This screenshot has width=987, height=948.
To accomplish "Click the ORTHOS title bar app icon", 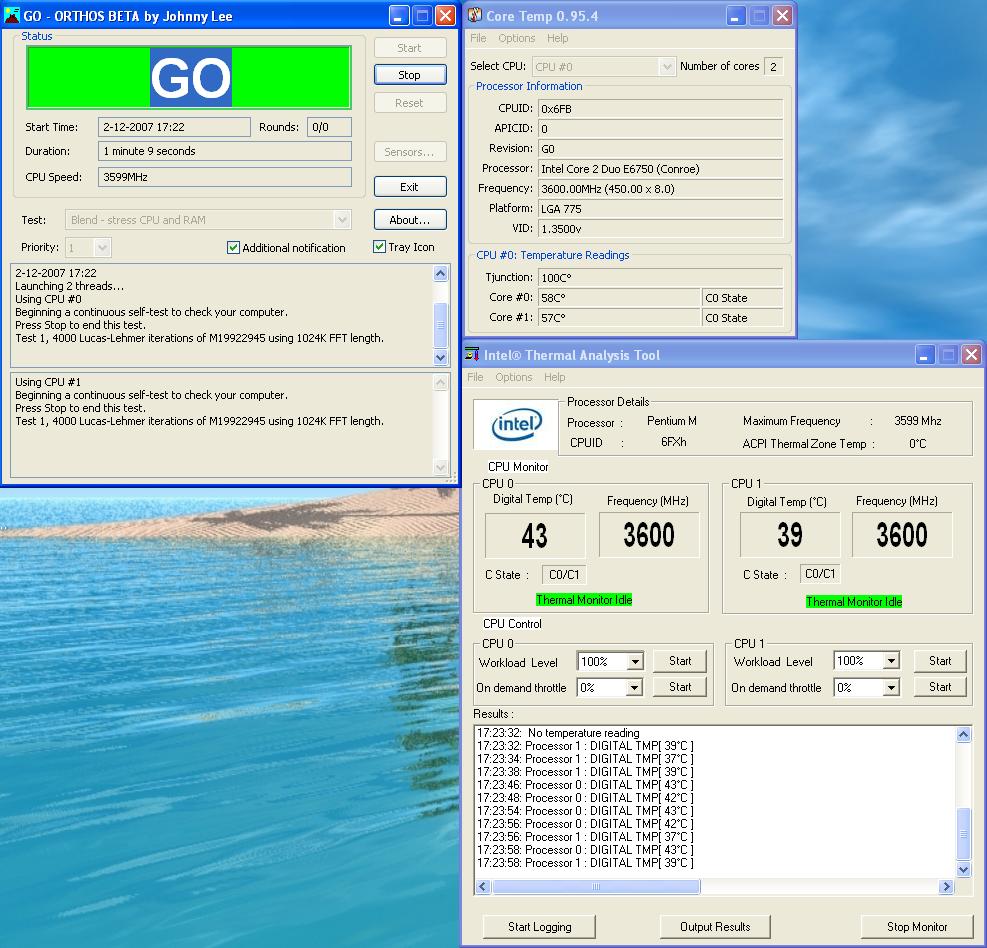I will 12,15.
